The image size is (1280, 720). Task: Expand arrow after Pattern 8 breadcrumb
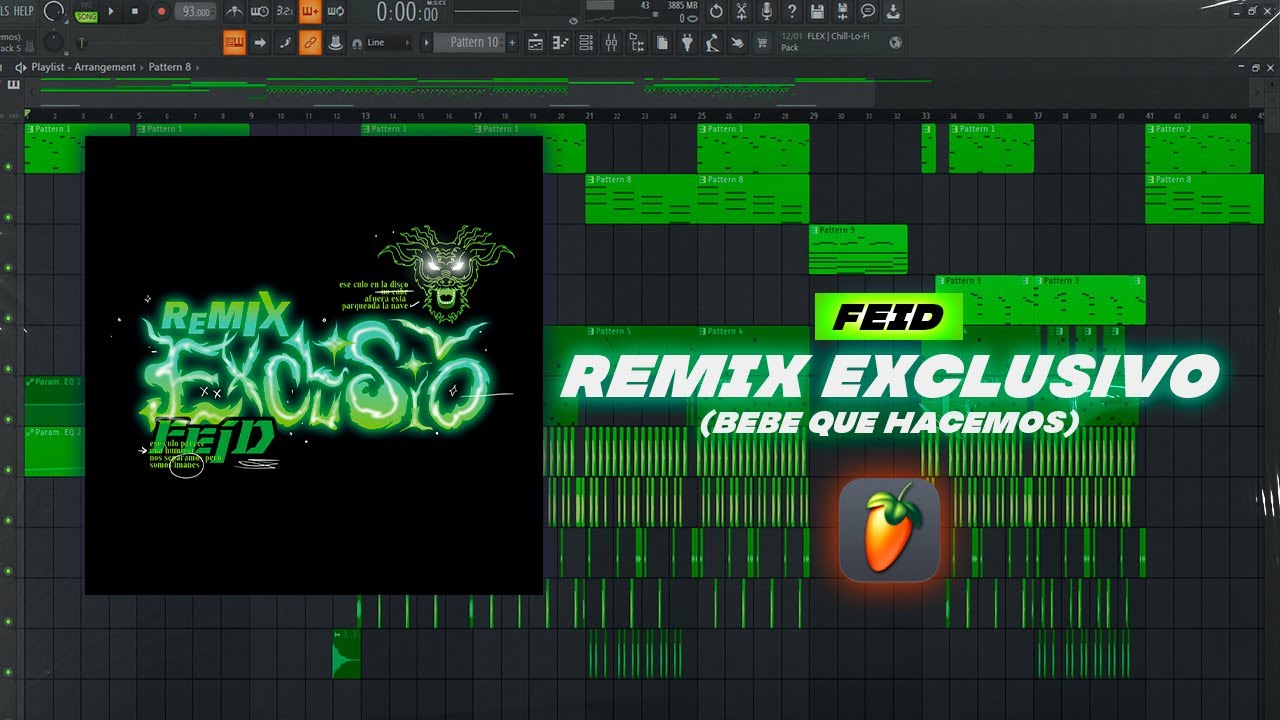point(197,67)
